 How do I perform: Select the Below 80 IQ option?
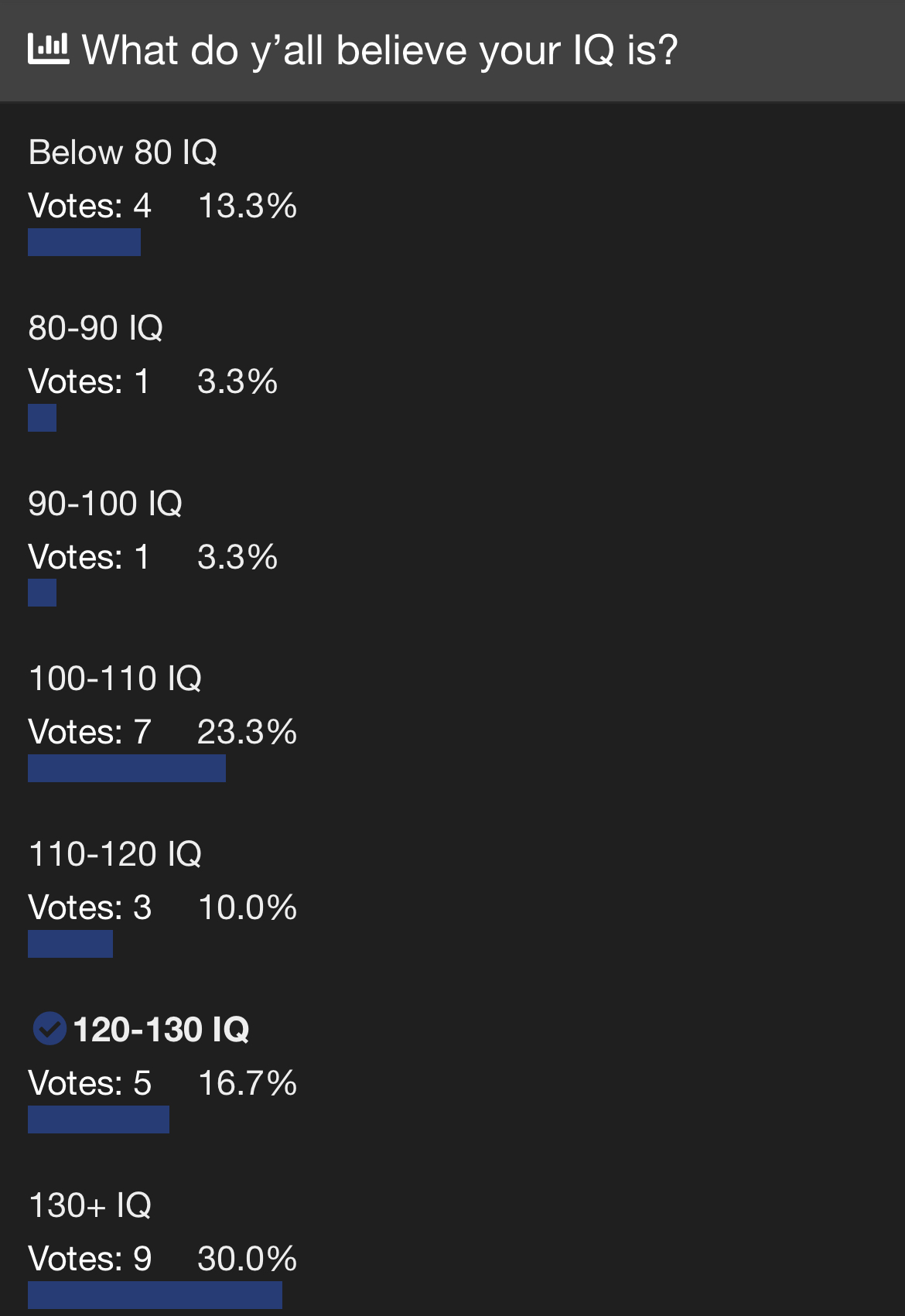click(x=122, y=152)
